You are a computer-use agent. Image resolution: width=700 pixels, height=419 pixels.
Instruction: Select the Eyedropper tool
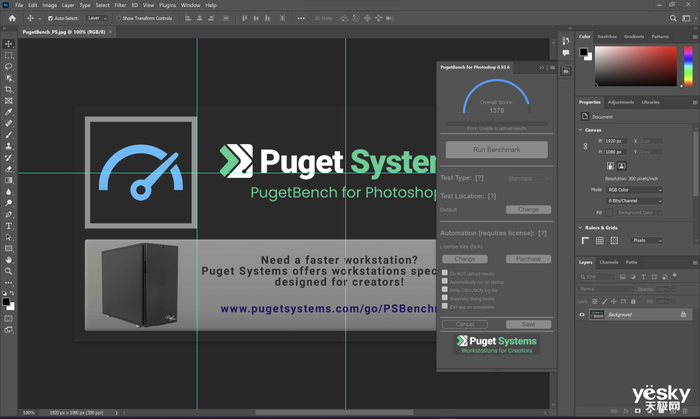point(8,112)
